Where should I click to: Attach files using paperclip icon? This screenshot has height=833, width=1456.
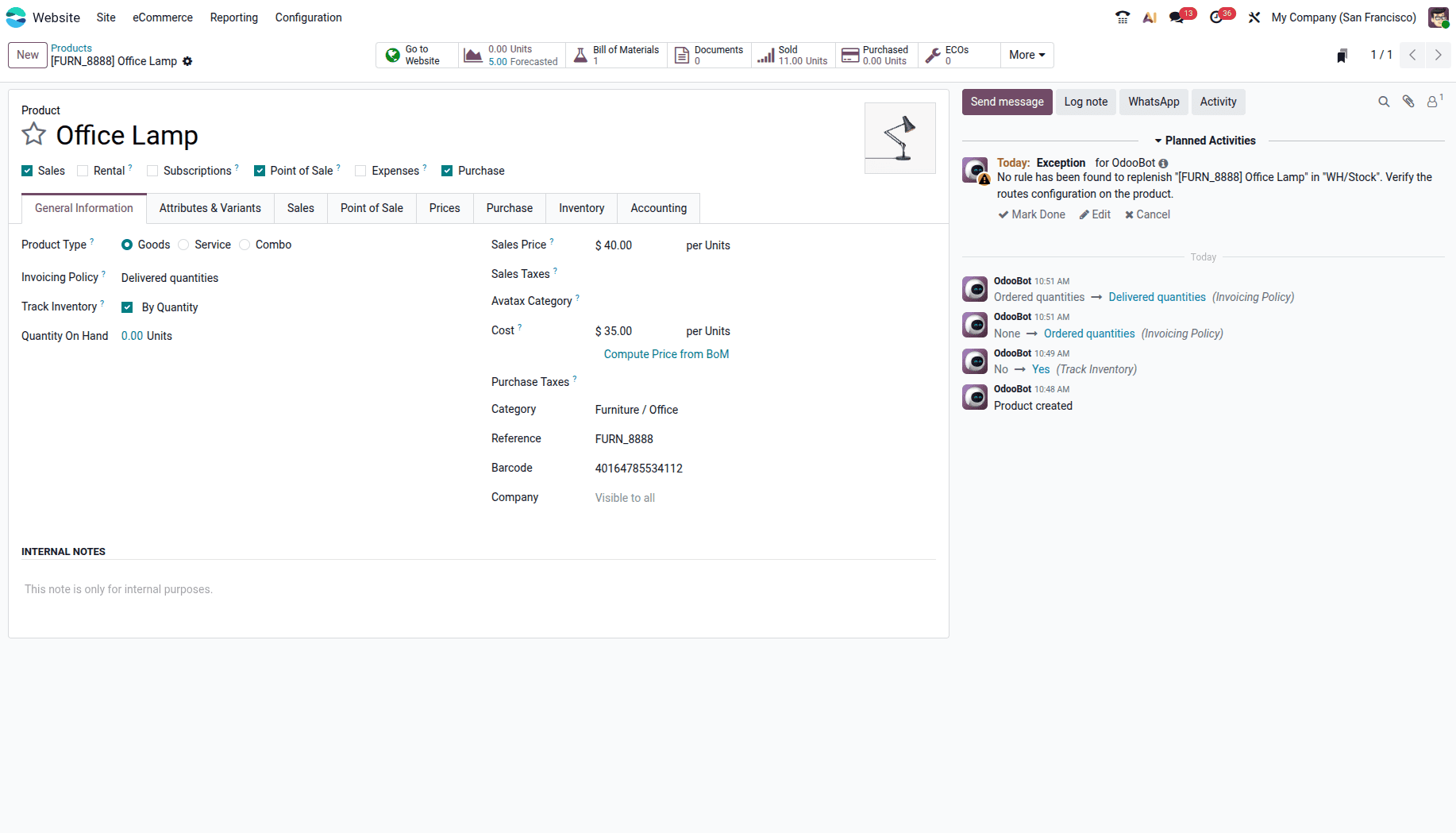tap(1408, 102)
